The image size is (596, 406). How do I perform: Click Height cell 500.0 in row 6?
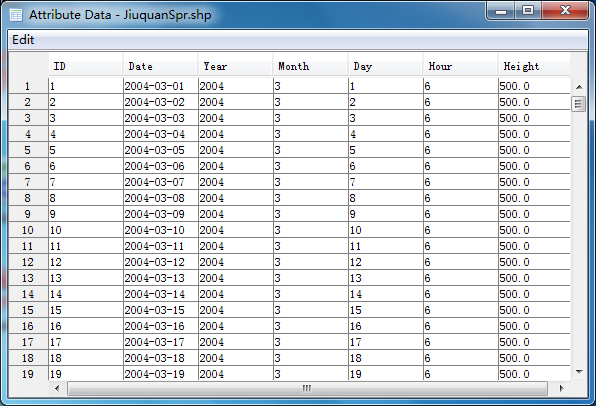534,166
